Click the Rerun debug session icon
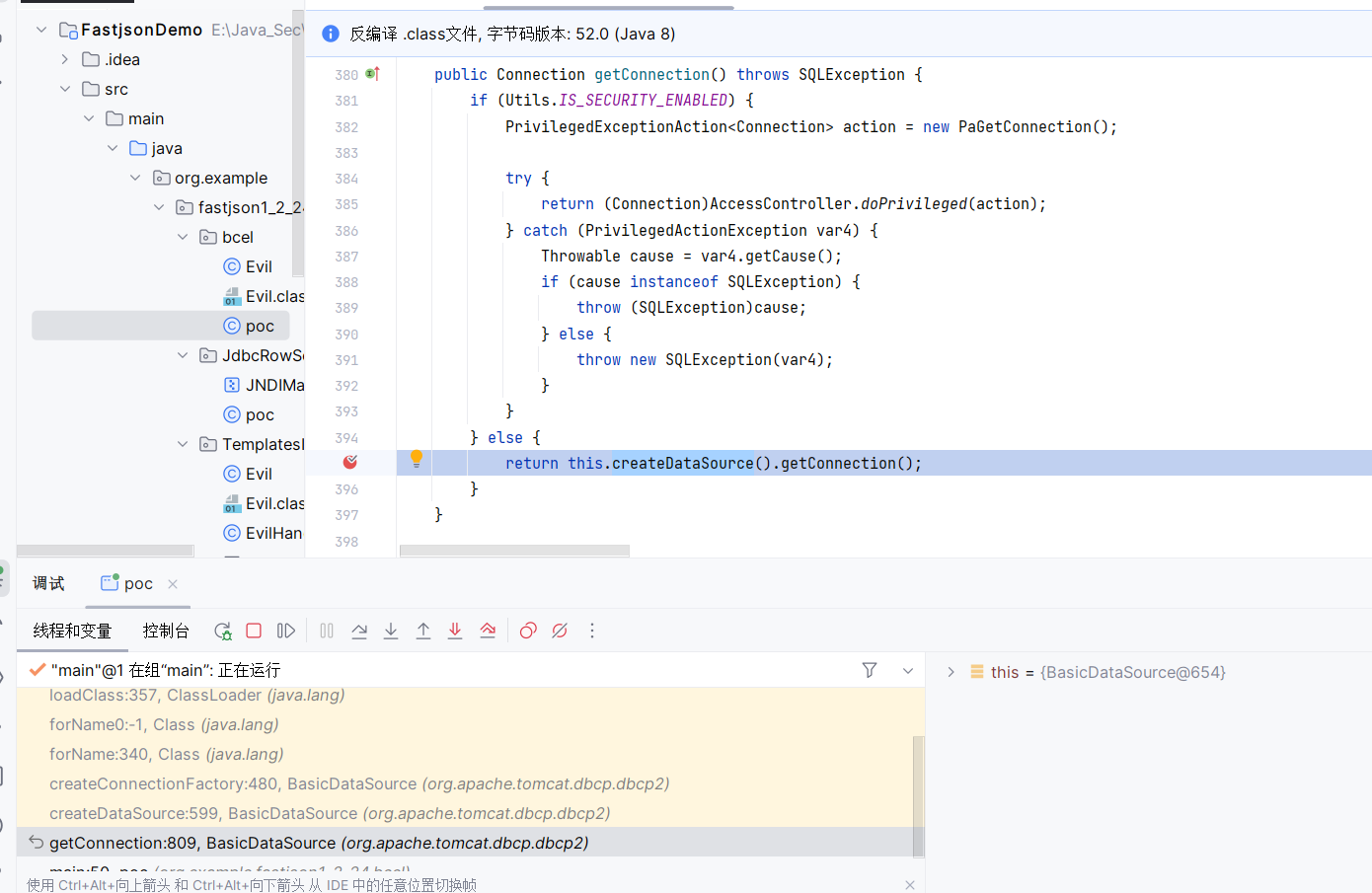Screen dimensions: 1372x893 pos(223,631)
